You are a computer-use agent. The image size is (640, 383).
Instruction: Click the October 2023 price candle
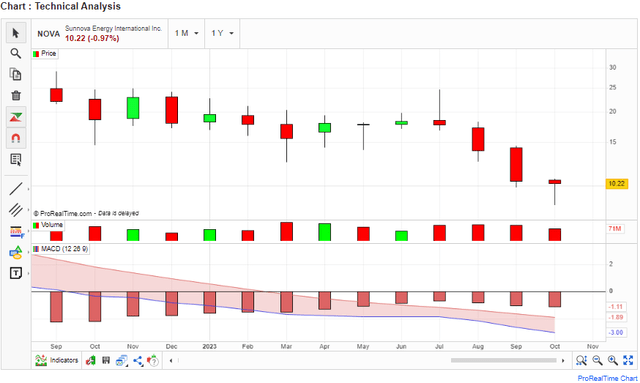coord(555,182)
